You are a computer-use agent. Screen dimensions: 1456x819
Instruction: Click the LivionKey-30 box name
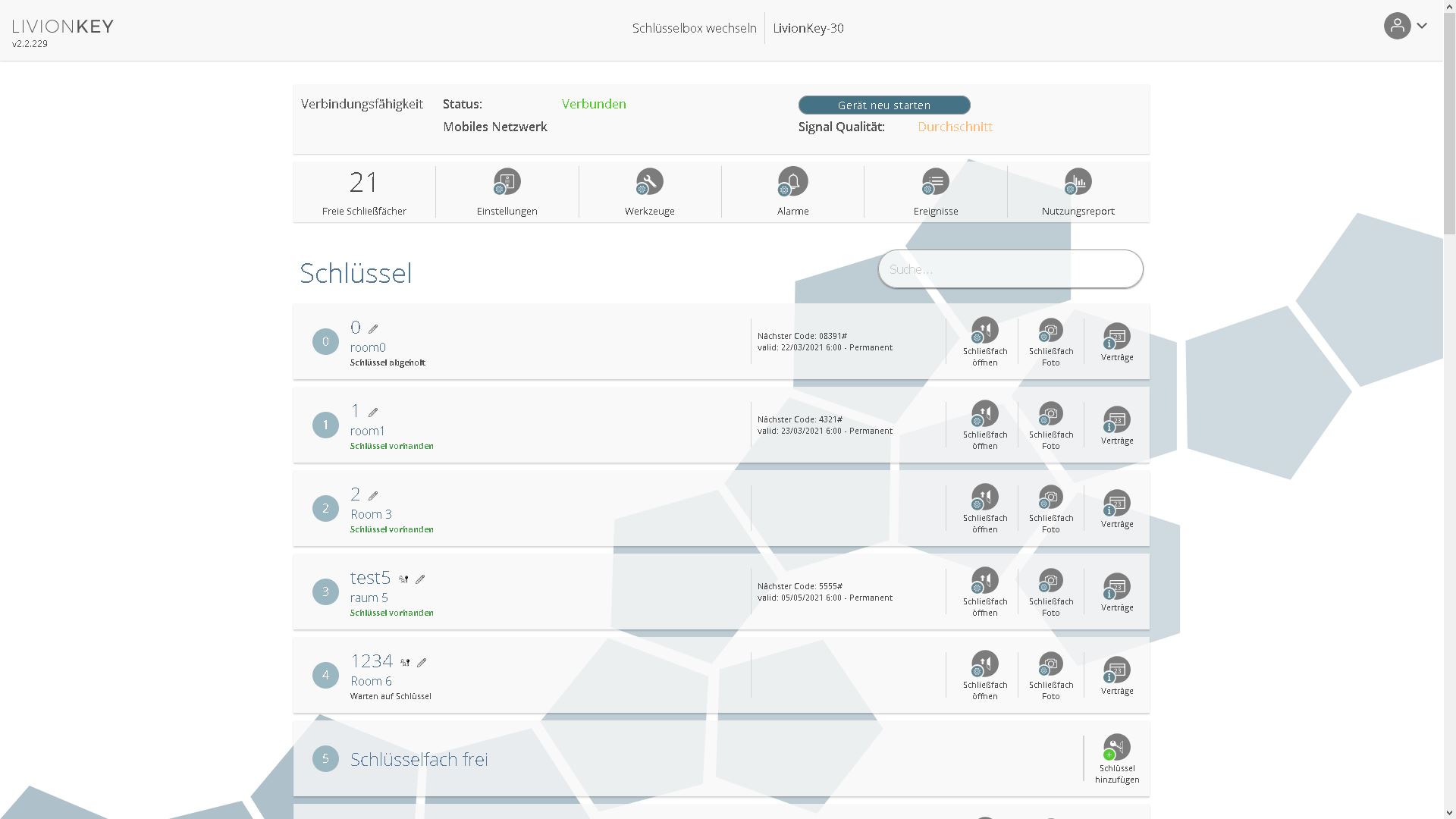coord(808,28)
